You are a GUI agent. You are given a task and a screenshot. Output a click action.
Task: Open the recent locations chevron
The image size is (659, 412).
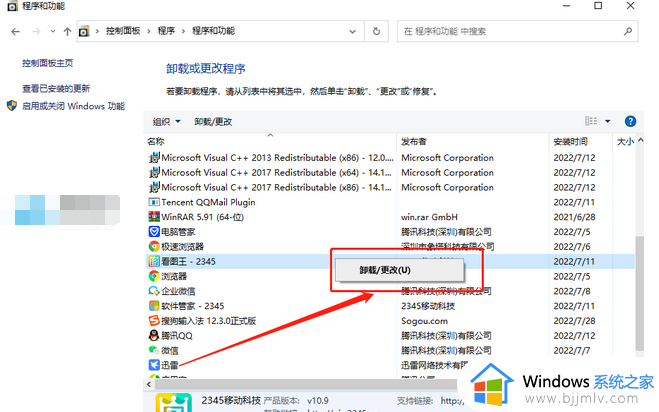pyautogui.click(x=53, y=31)
